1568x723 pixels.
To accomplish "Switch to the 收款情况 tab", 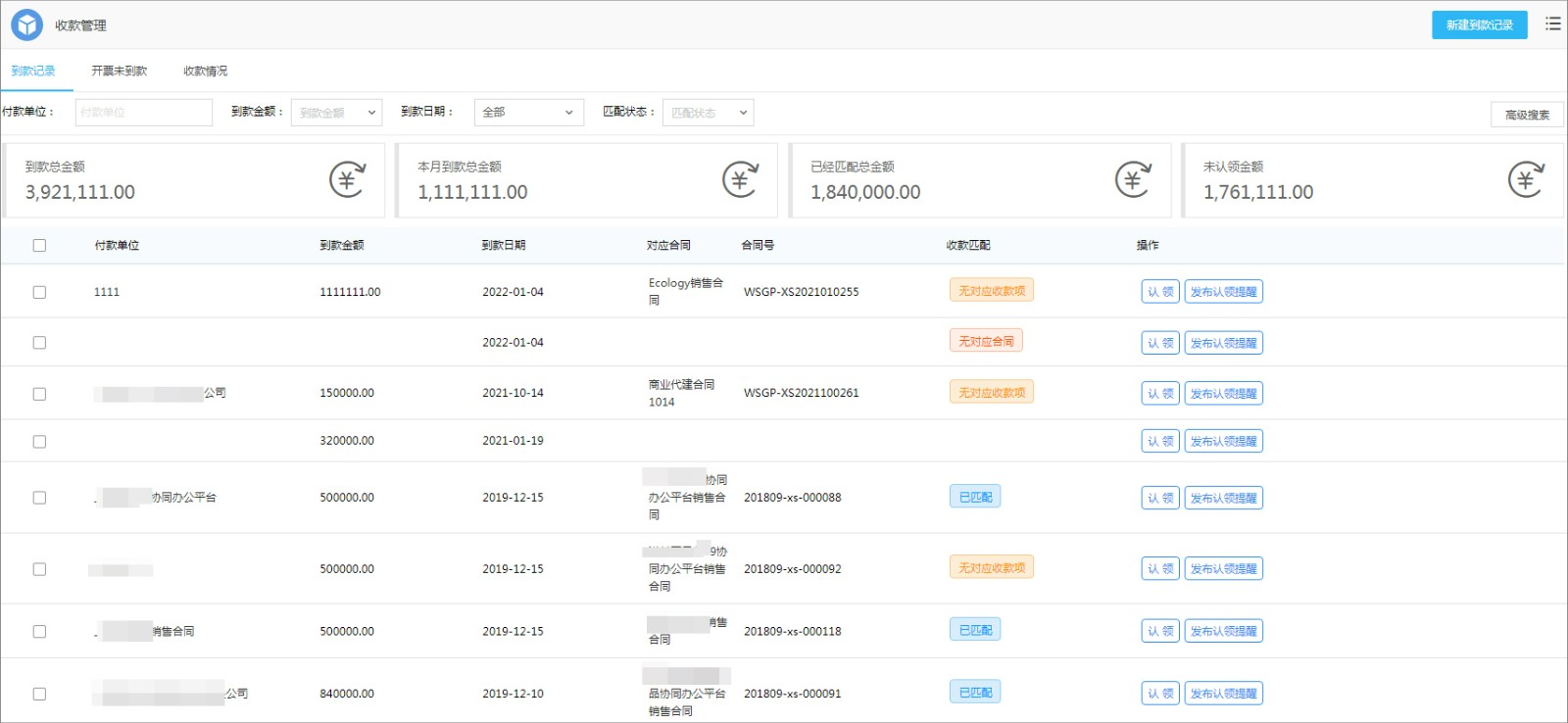I will (x=205, y=71).
